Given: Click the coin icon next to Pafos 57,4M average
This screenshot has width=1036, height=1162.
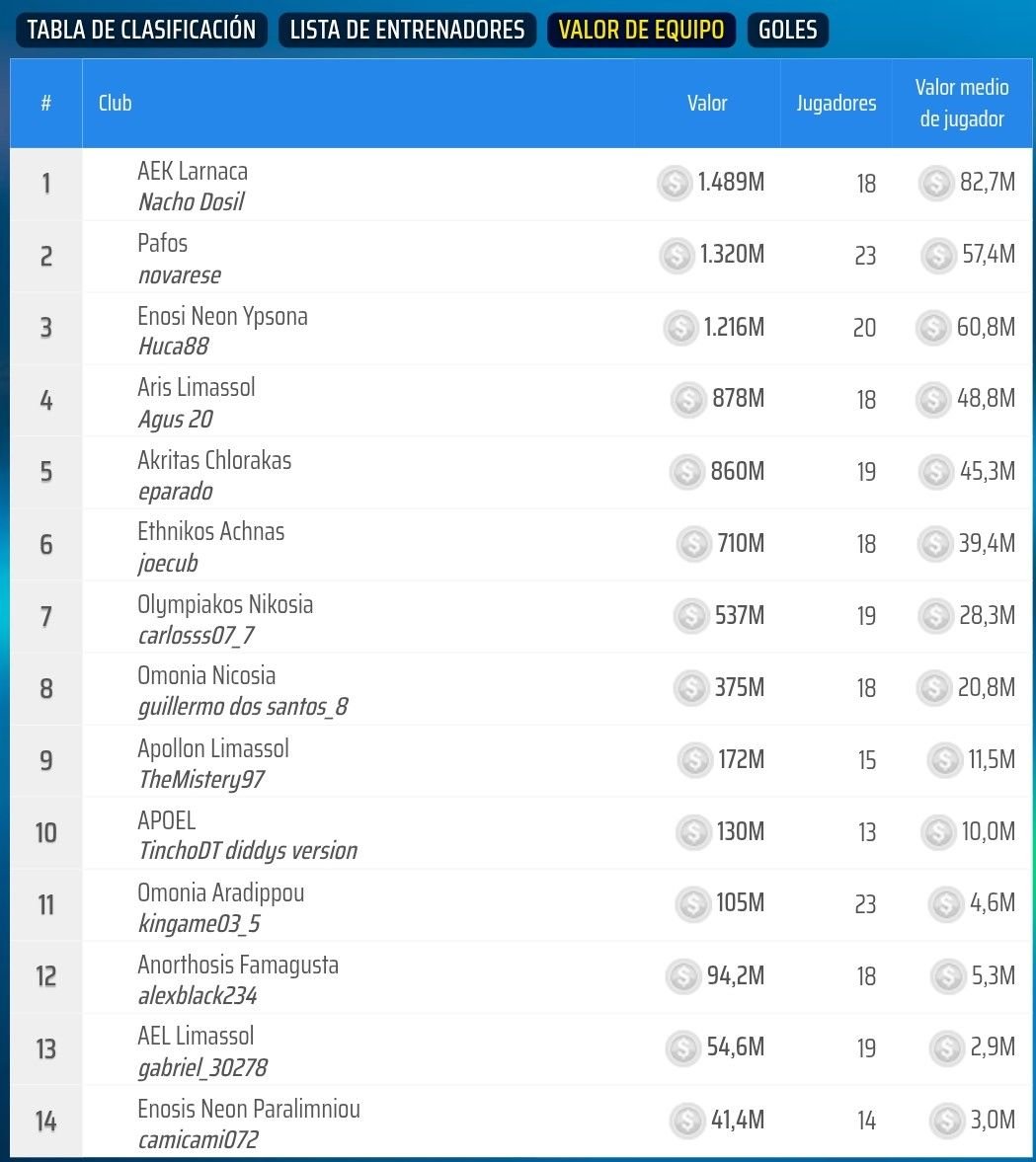Looking at the screenshot, I should coord(938,256).
